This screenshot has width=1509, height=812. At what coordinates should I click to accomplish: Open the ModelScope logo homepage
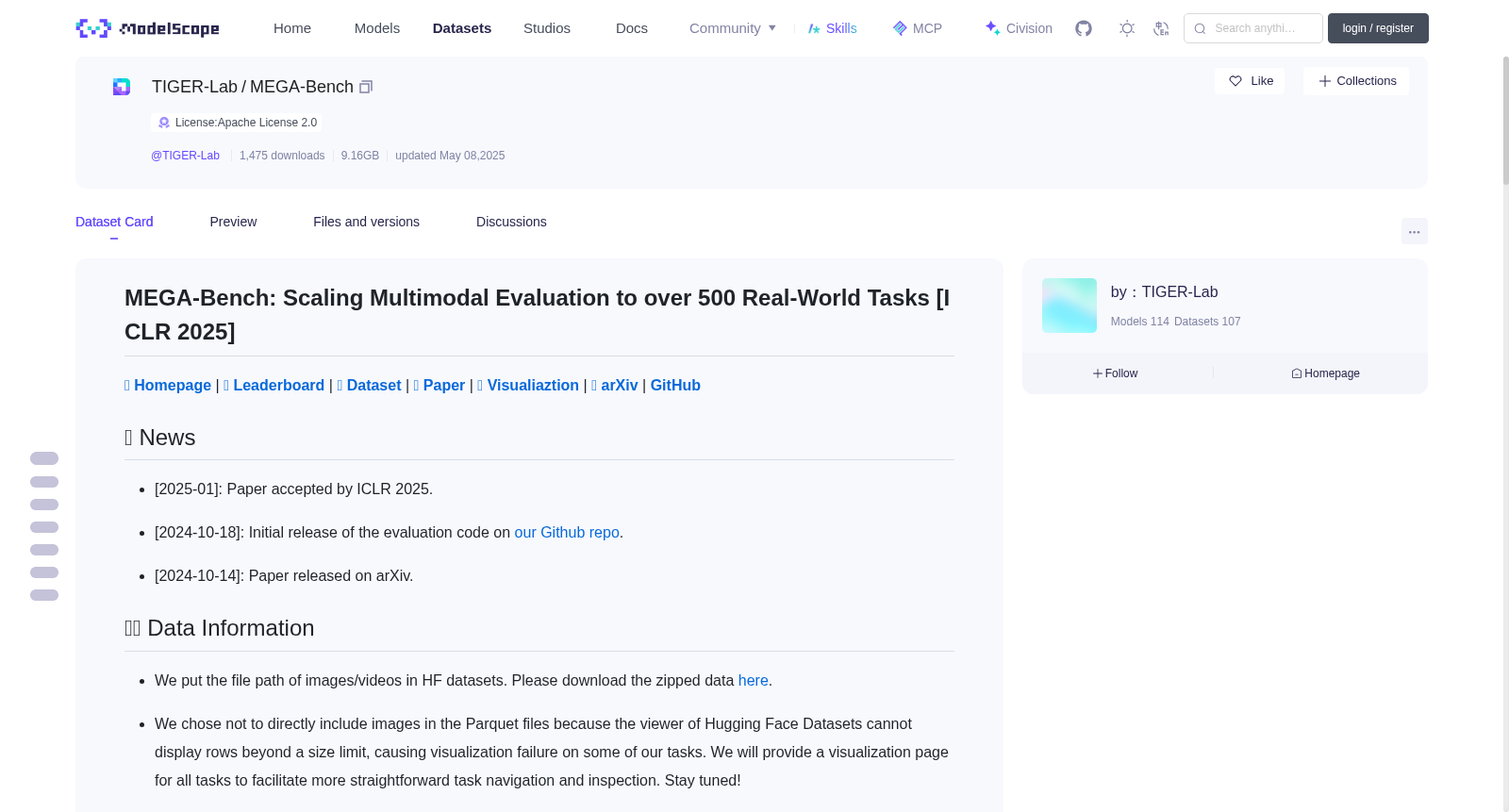click(x=147, y=28)
